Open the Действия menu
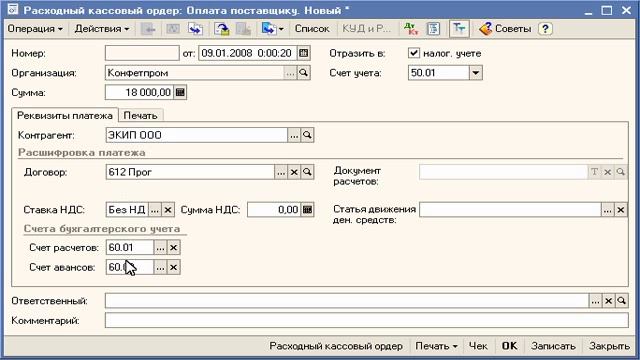Screen dimensions: 640x360 [102, 29]
